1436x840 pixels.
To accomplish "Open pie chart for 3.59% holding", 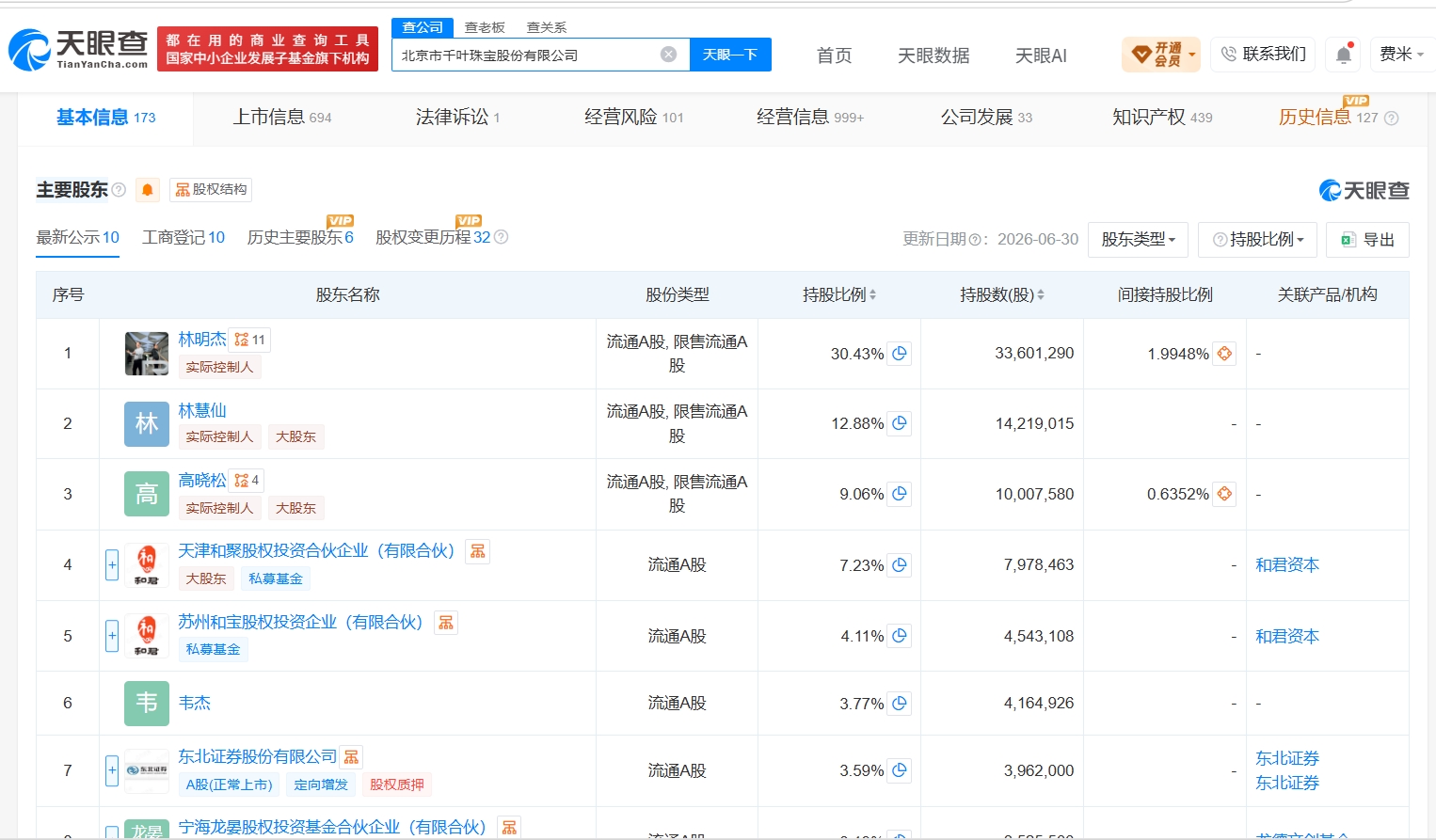I will [900, 770].
